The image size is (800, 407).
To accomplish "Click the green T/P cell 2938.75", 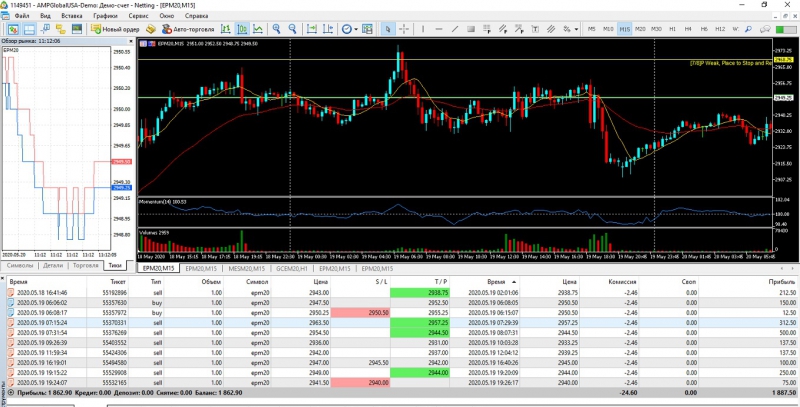I will click(x=420, y=293).
